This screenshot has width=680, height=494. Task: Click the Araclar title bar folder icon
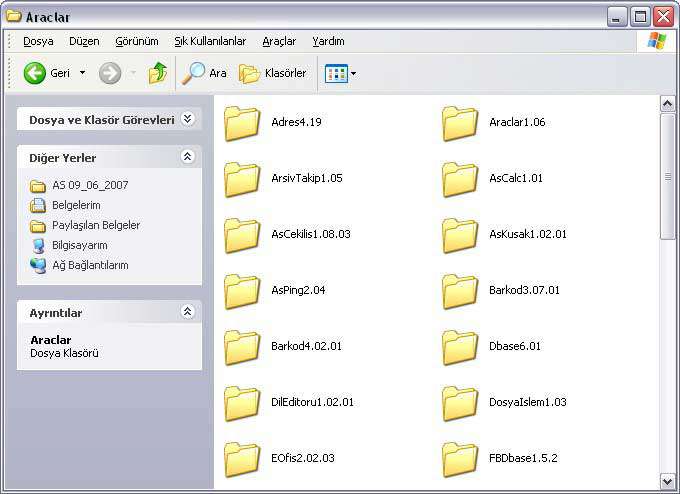14,16
